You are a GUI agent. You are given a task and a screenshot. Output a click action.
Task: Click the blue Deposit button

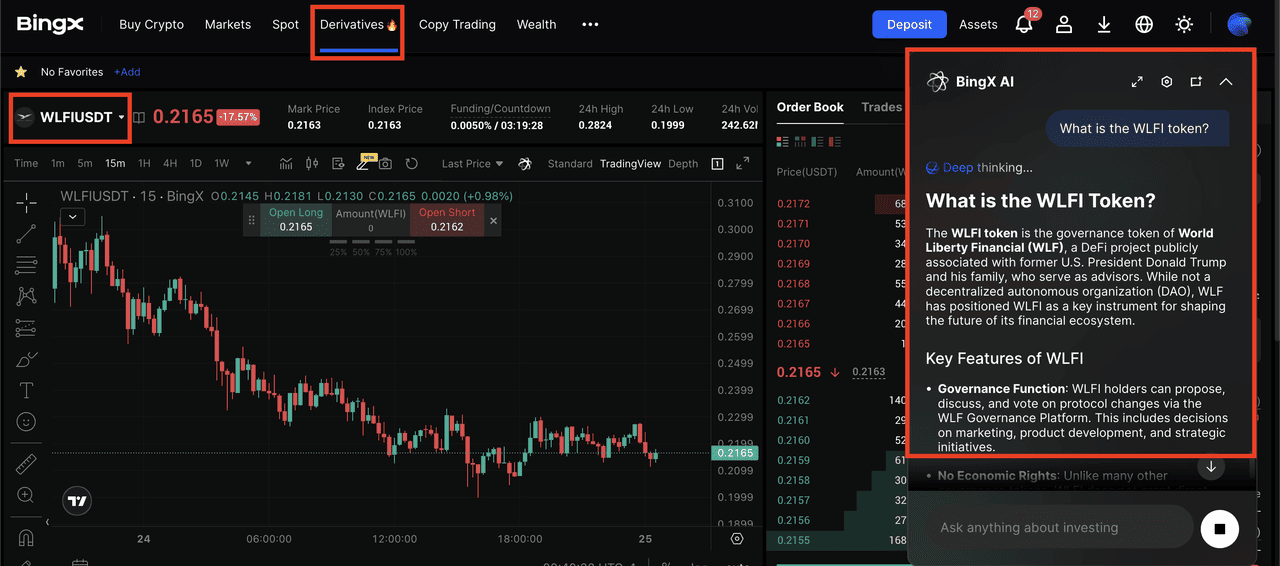tap(909, 24)
